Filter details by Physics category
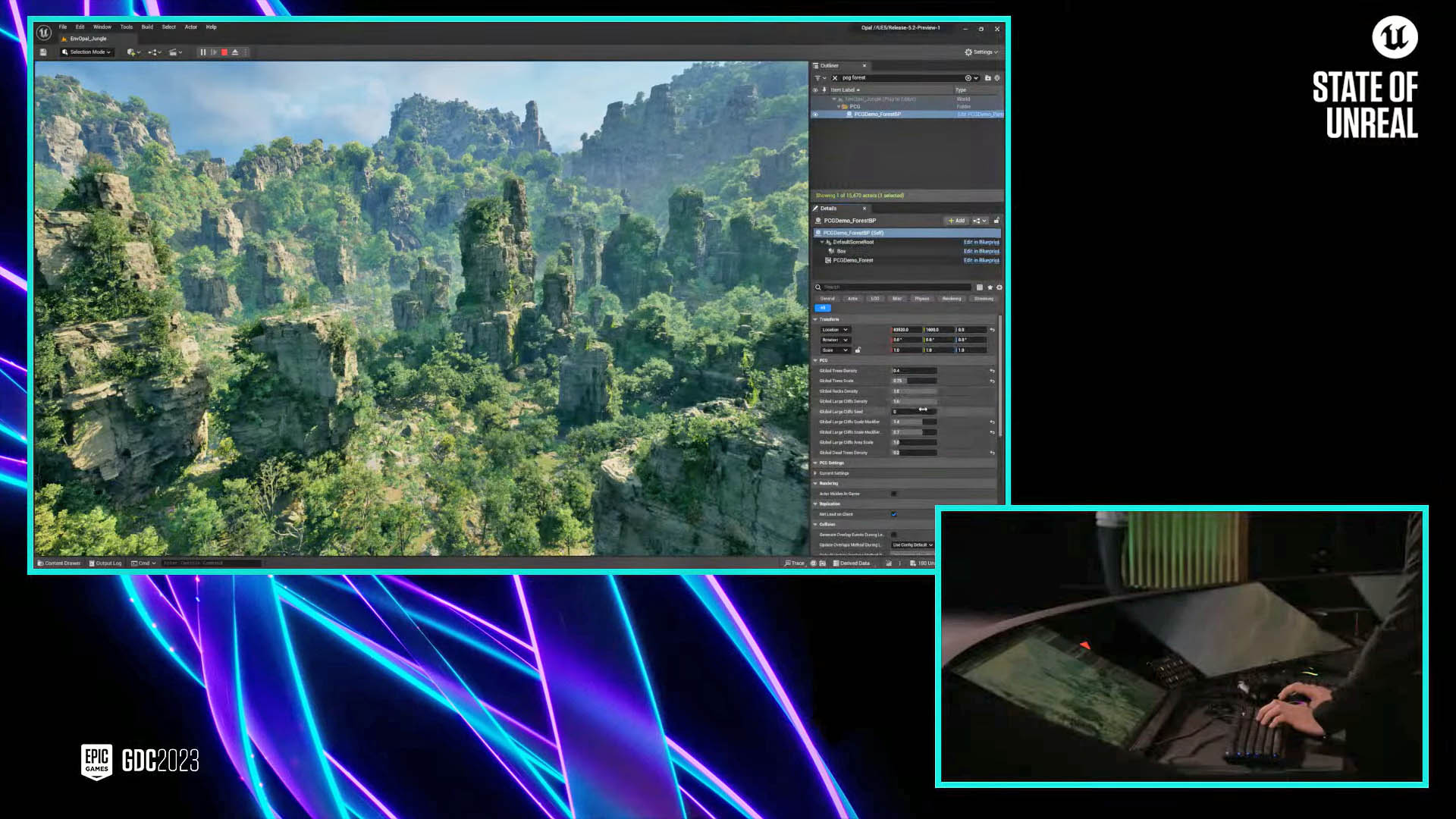The width and height of the screenshot is (1456, 819). 922,299
